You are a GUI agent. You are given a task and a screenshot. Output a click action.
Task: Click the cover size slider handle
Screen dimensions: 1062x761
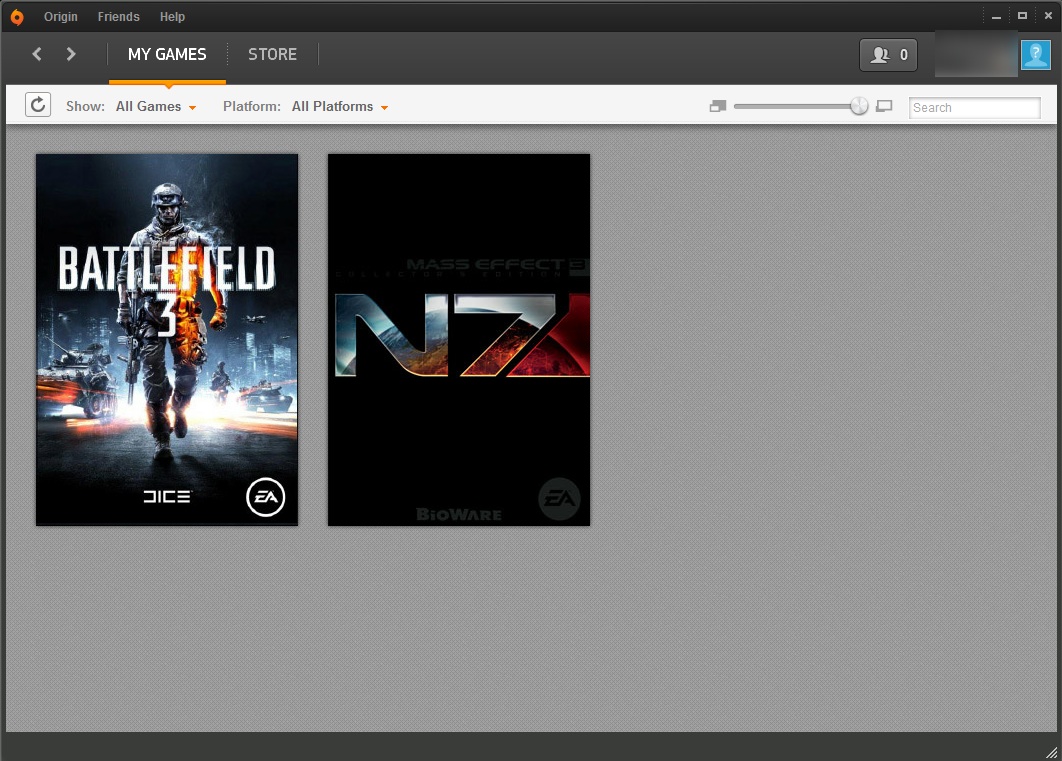pos(858,105)
